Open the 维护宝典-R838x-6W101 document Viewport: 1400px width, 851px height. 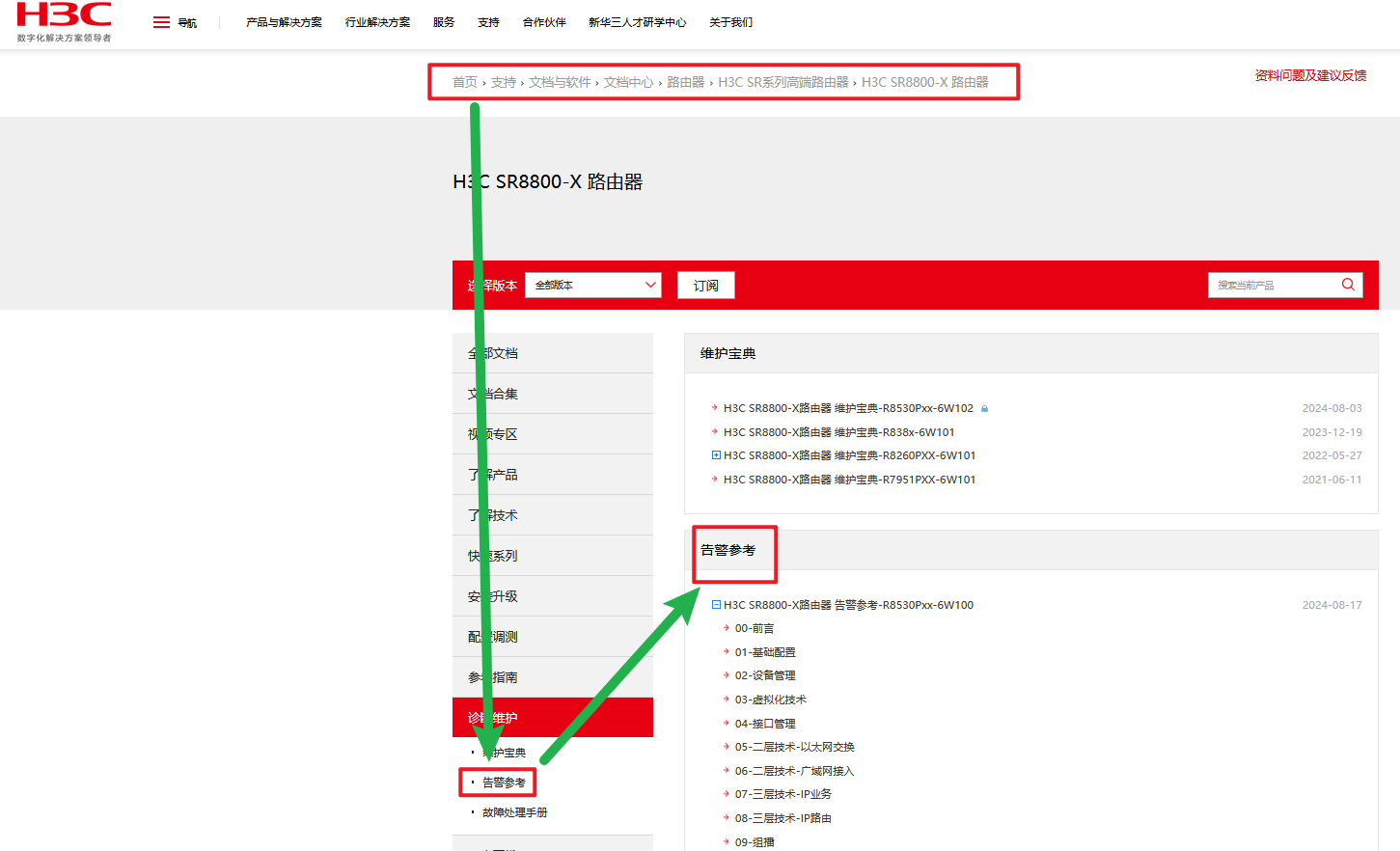tap(838, 432)
